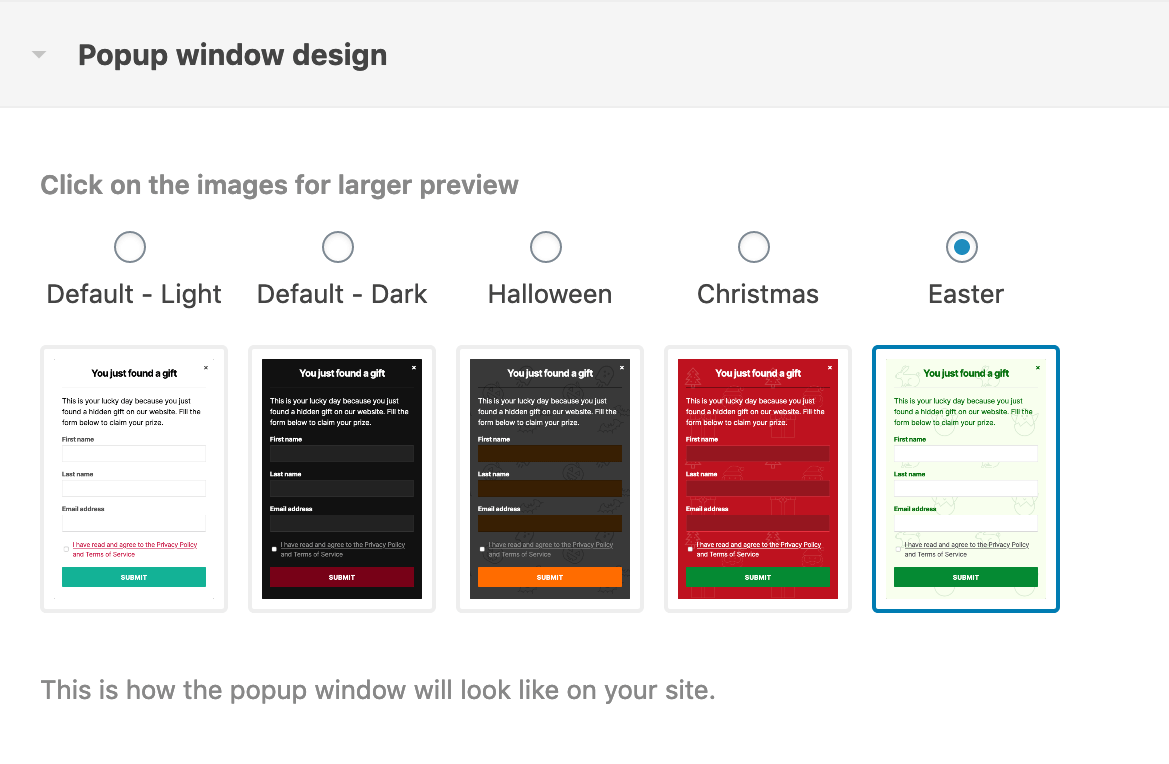
Task: Click the Popup window design heading
Action: click(233, 55)
